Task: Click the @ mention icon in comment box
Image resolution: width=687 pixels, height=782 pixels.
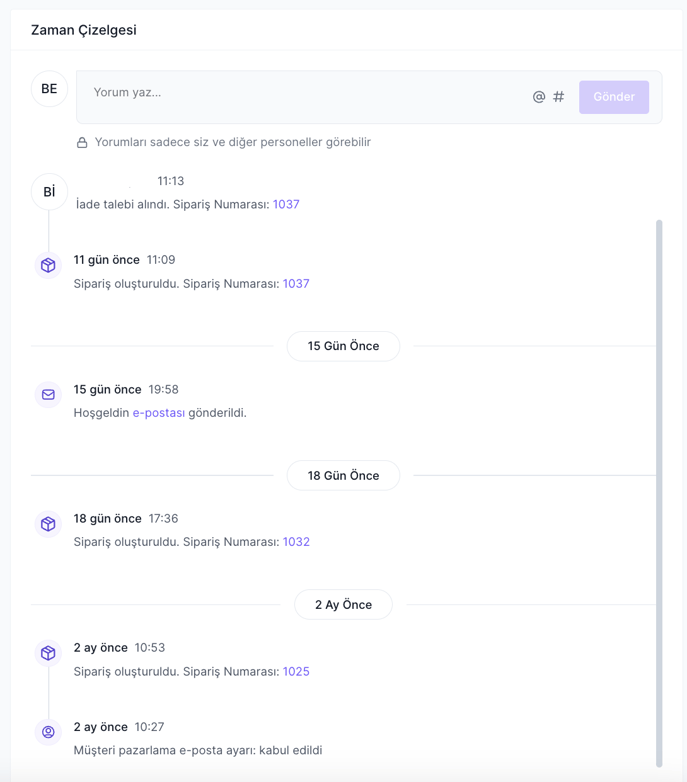Action: pos(538,97)
